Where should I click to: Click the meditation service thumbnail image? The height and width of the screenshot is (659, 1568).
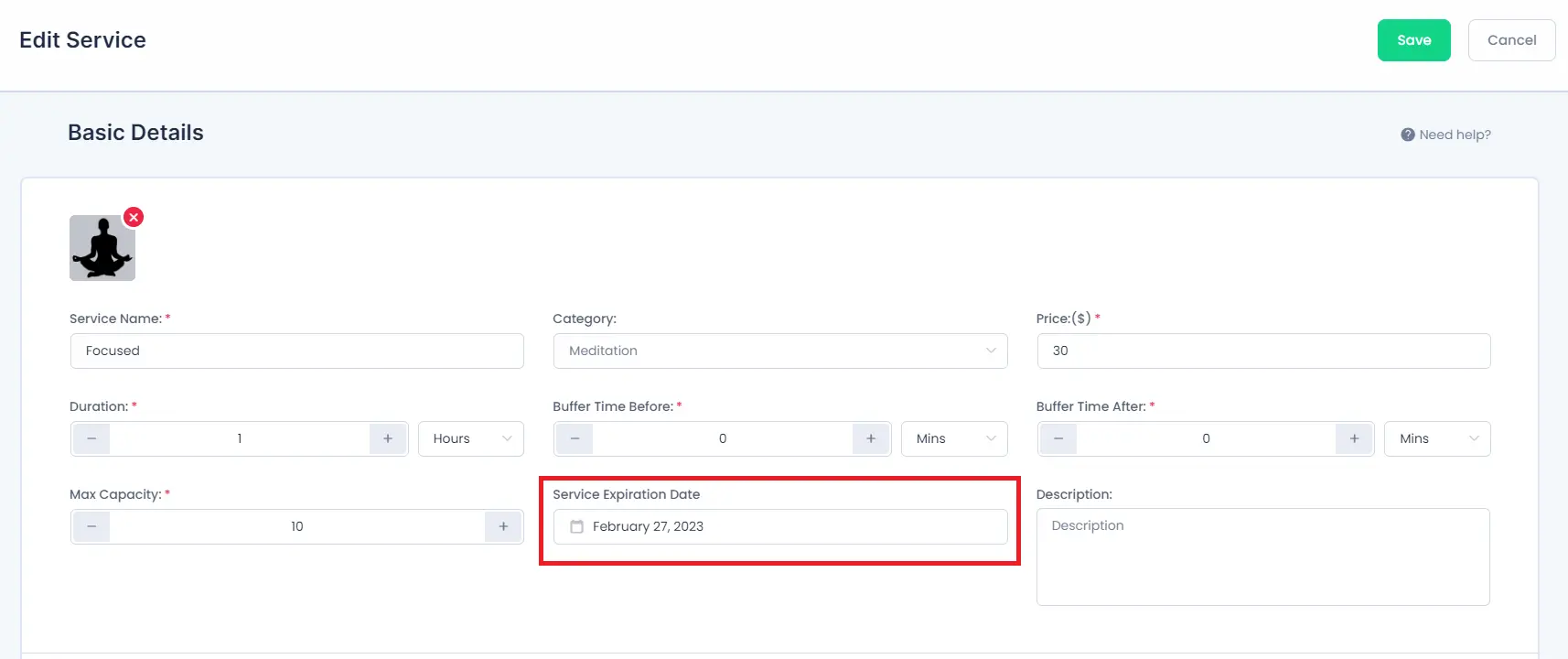102,248
